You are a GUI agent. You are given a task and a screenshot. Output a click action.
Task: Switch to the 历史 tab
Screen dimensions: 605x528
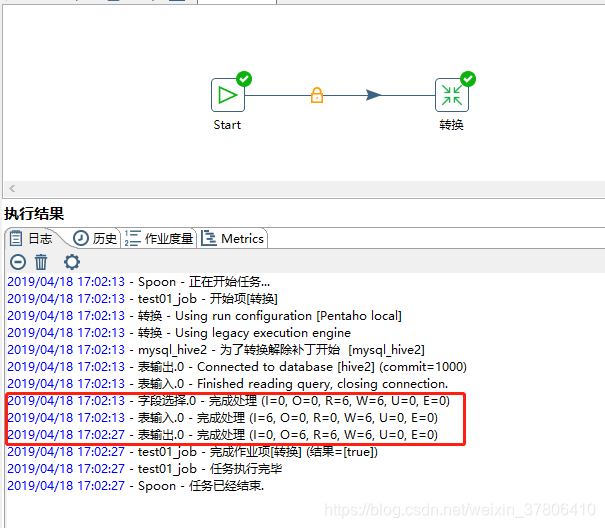pyautogui.click(x=95, y=239)
